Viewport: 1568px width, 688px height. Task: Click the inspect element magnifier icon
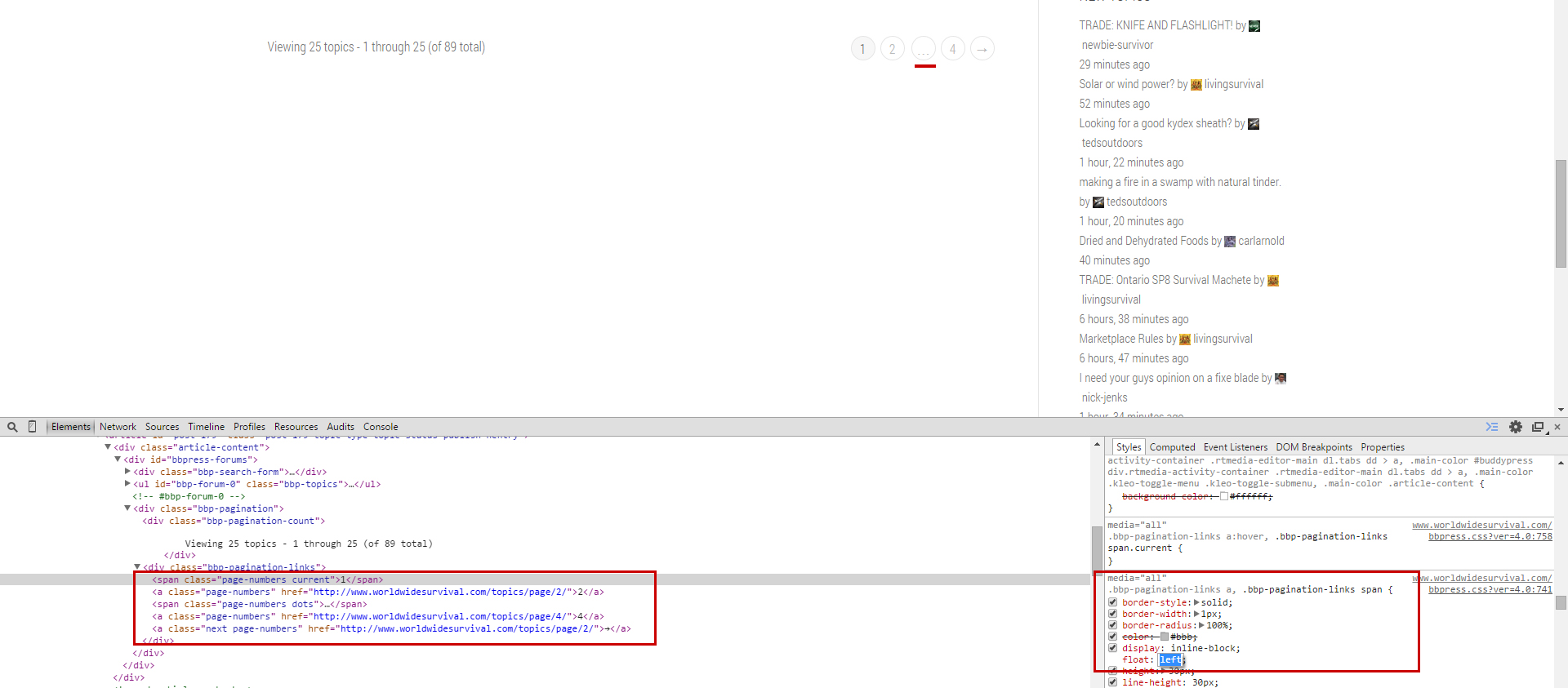12,427
